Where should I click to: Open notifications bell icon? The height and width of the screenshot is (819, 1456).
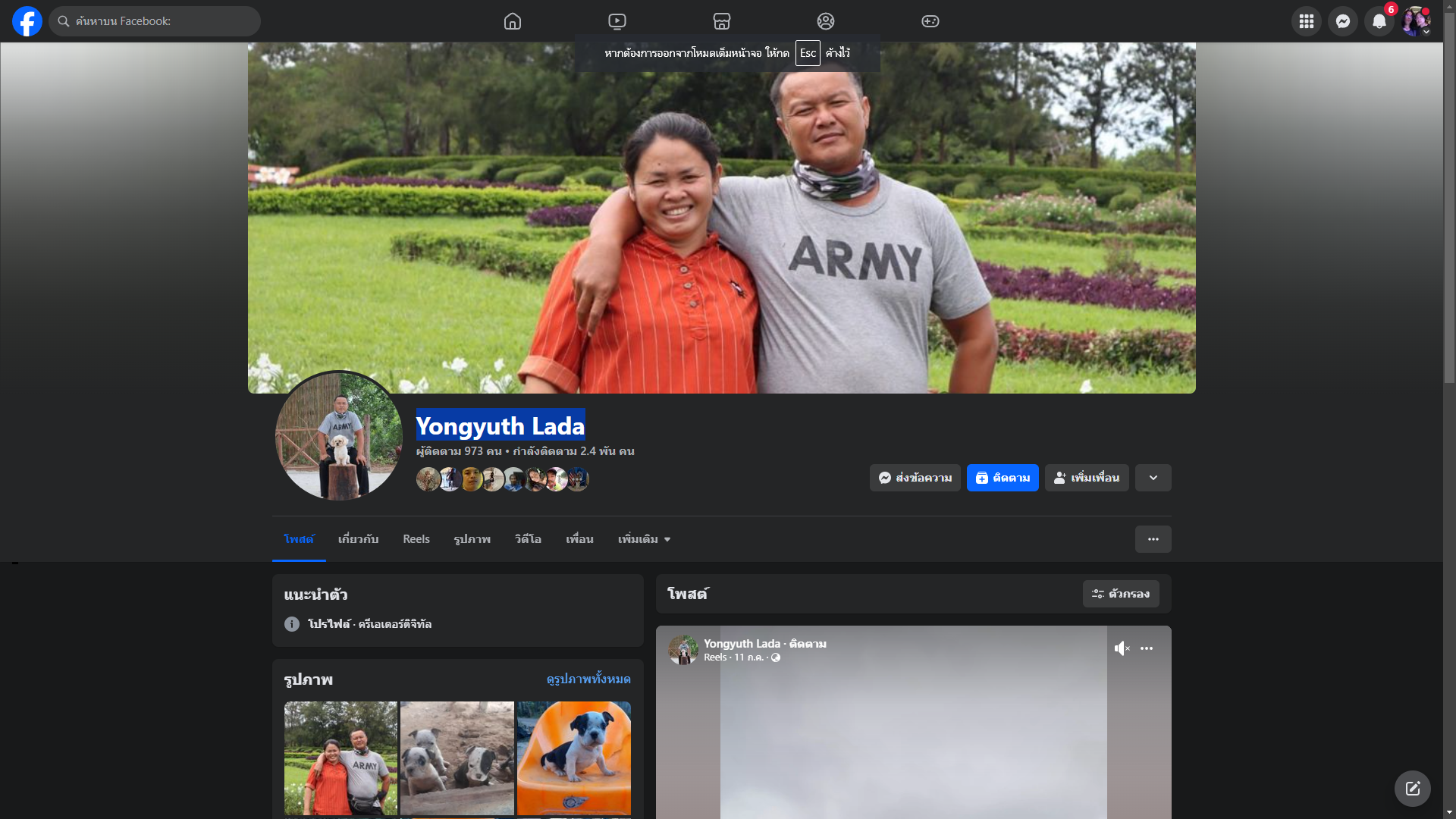1379,21
